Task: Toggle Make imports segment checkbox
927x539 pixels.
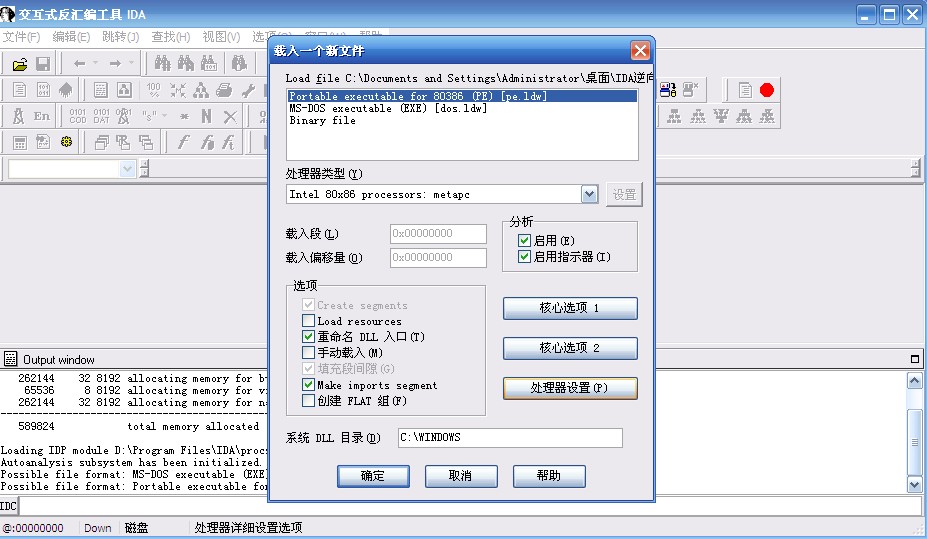Action: click(x=308, y=385)
